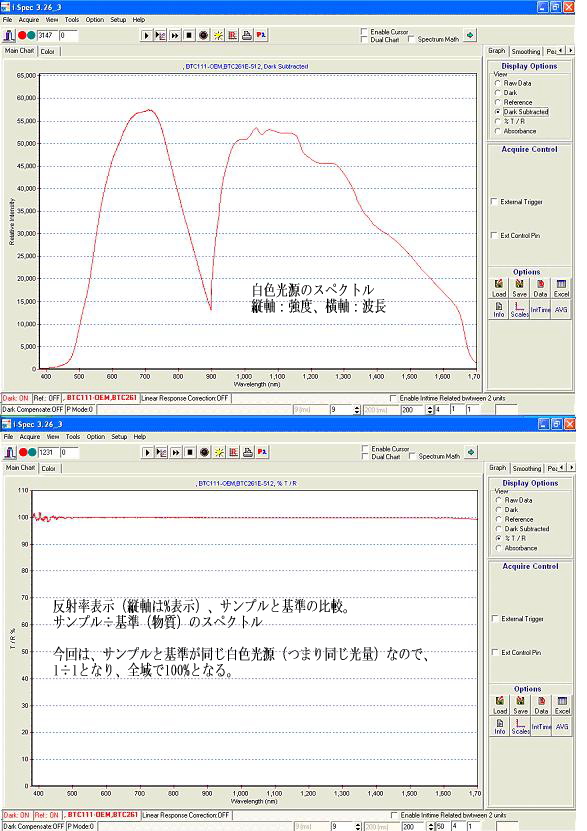The width and height of the screenshot is (587, 831).
Task: Click the play acquire icon in upper toolbar
Action: 146,36
